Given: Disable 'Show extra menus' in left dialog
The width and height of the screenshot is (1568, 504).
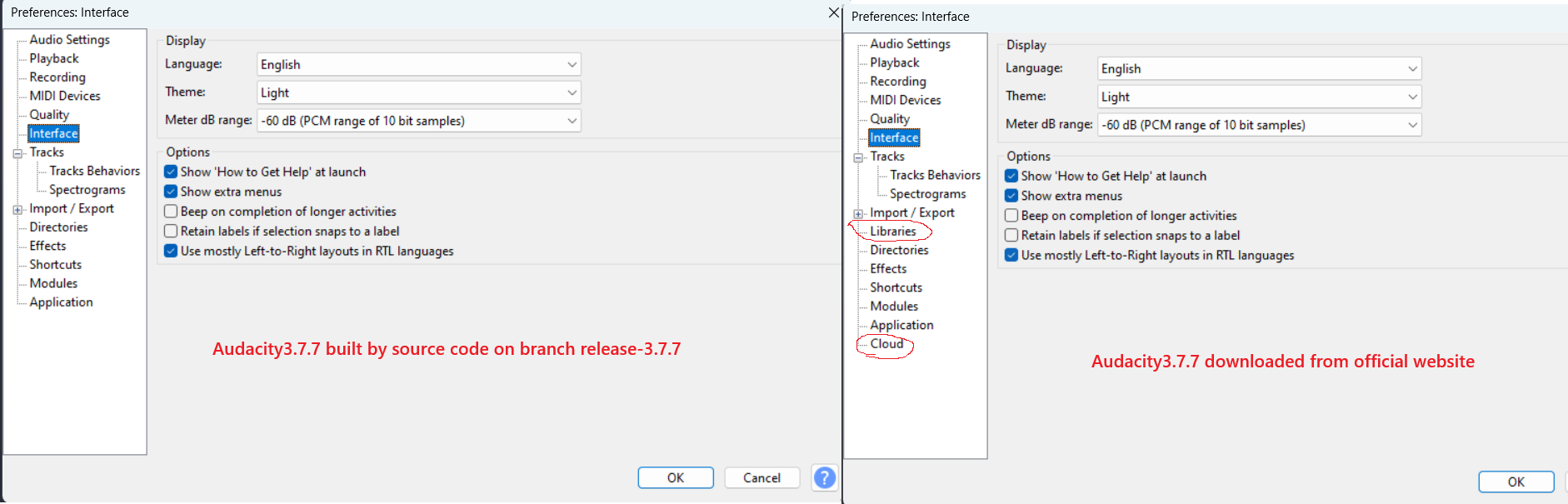Looking at the screenshot, I should pos(171,192).
